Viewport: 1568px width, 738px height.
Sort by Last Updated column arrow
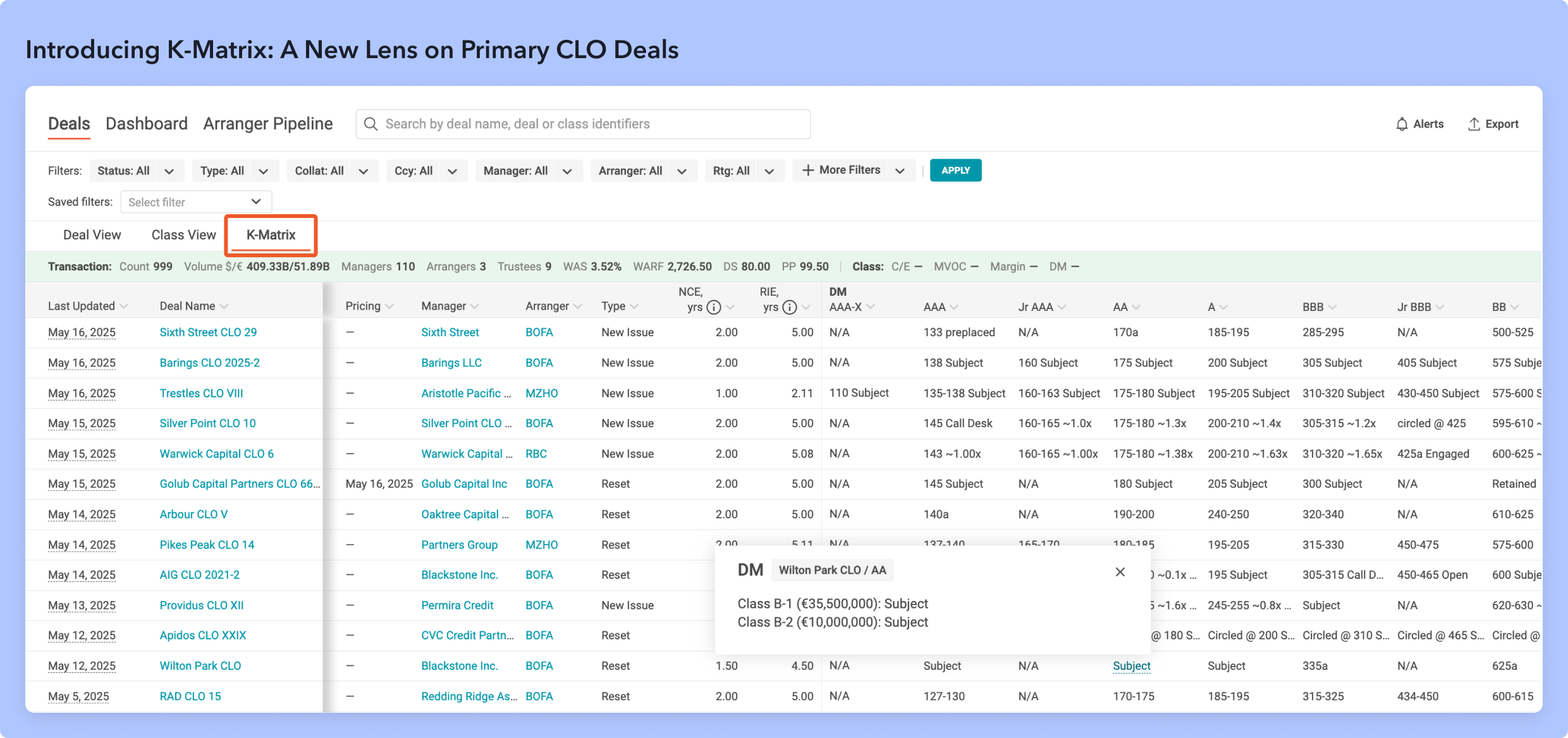[x=124, y=306]
